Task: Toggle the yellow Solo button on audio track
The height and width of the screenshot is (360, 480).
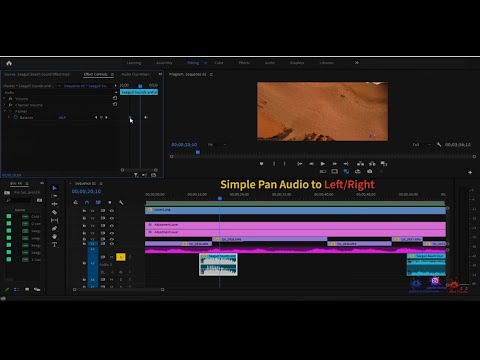Action: click(121, 257)
